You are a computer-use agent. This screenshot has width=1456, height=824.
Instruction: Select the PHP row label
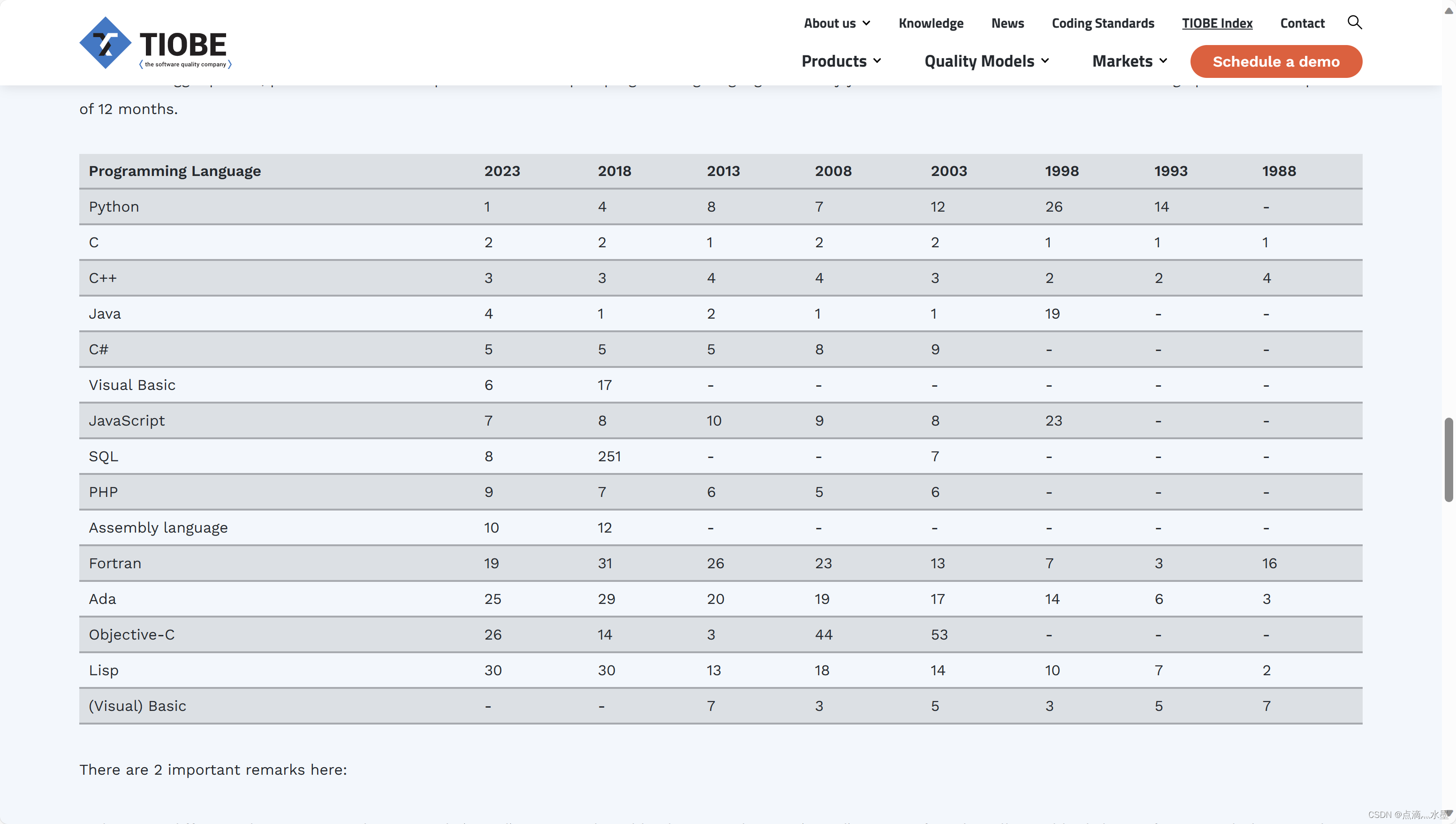[x=103, y=492]
